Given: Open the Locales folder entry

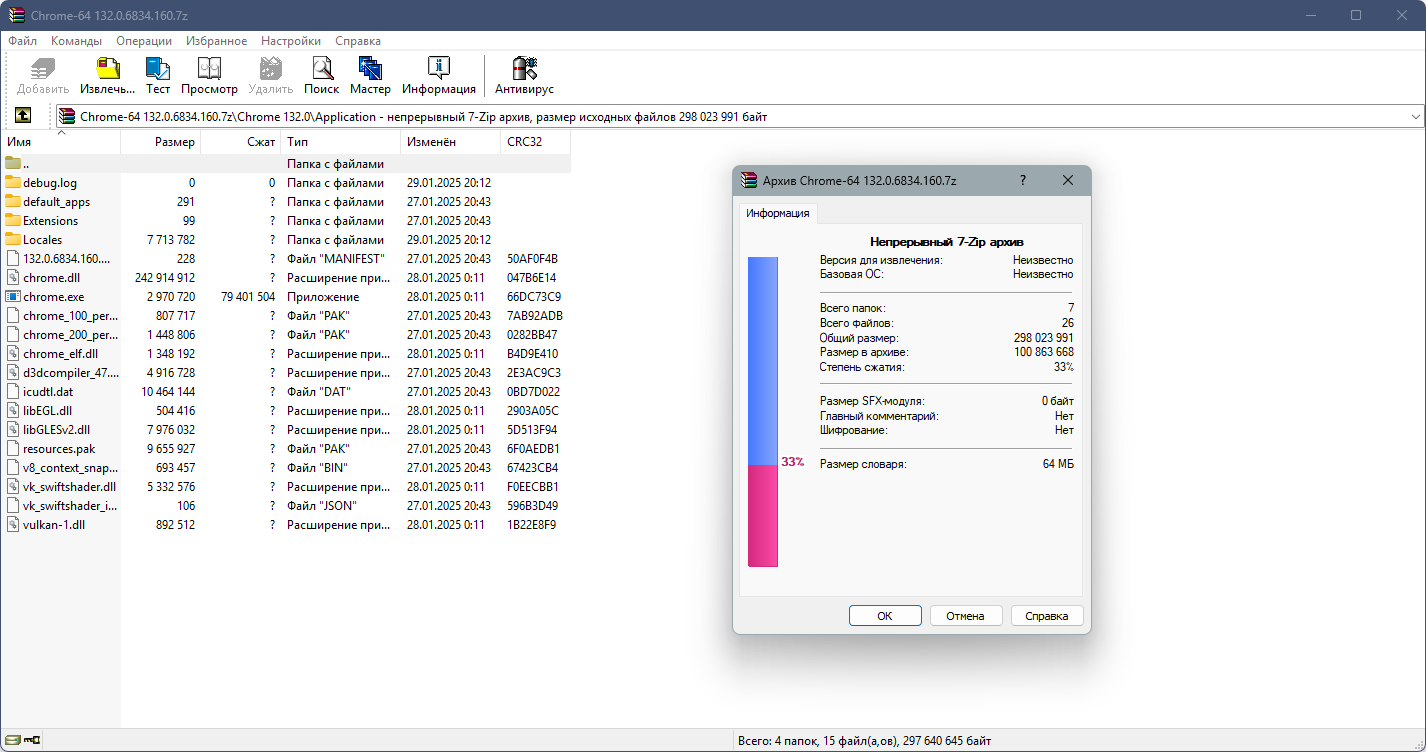Looking at the screenshot, I should [x=42, y=240].
